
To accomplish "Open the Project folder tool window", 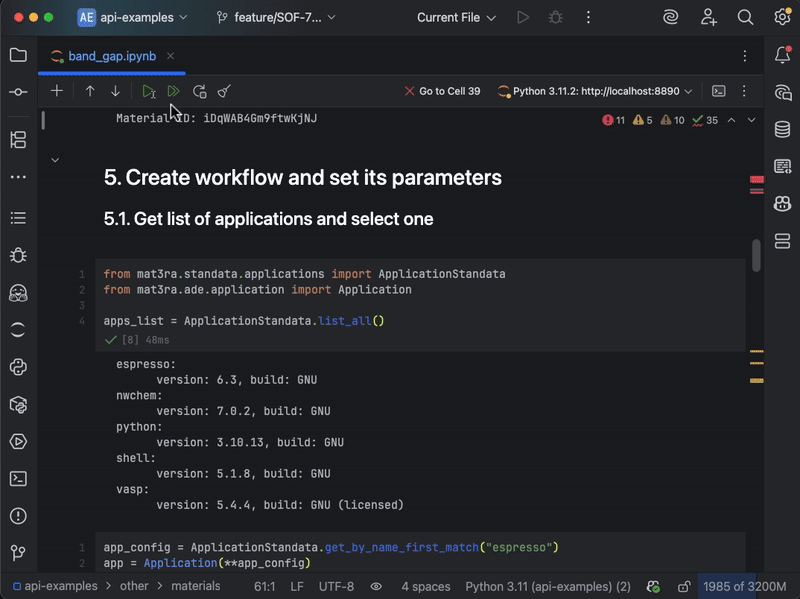I will (x=18, y=55).
